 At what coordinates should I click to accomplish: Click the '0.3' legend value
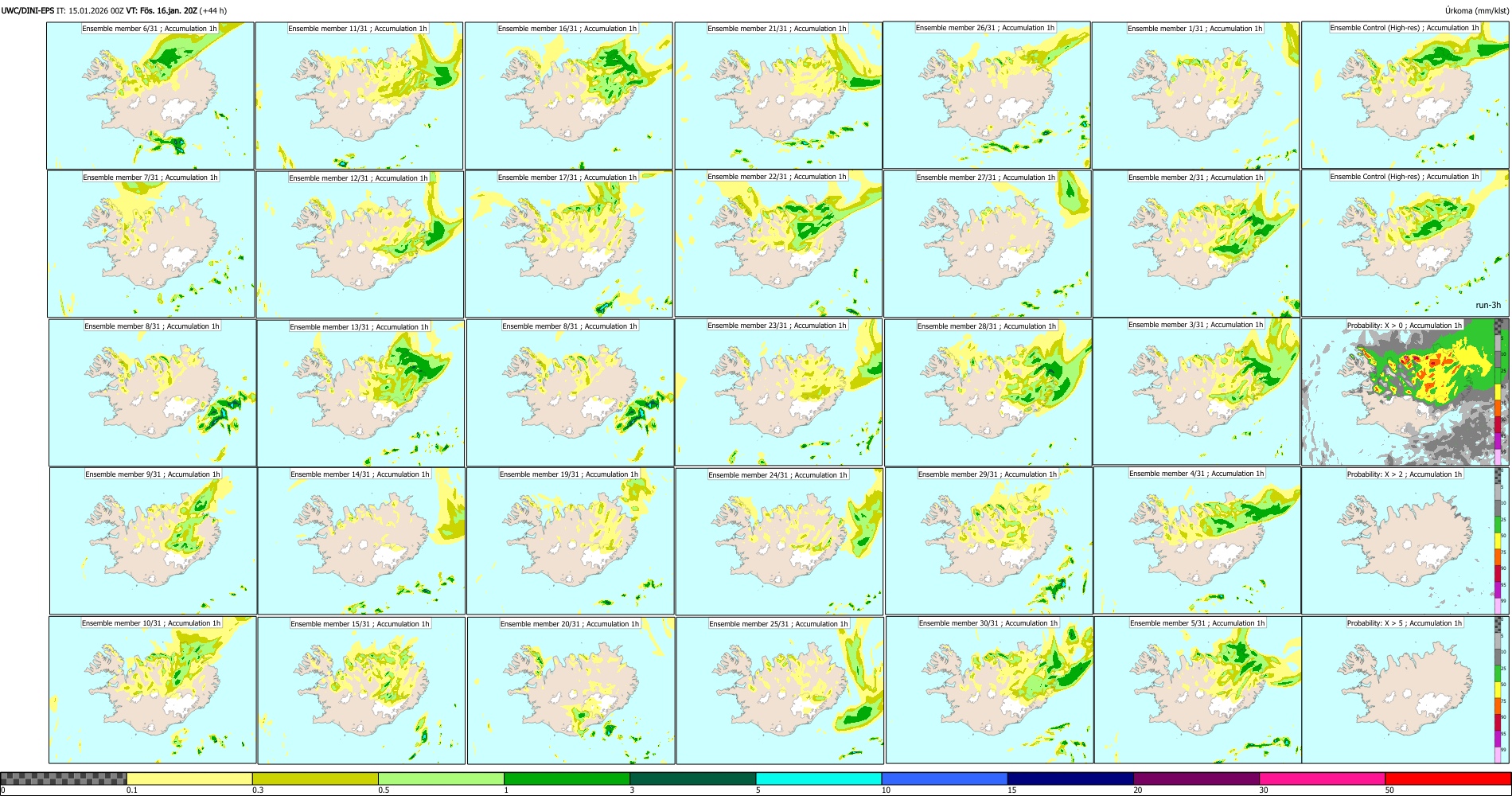coord(257,790)
